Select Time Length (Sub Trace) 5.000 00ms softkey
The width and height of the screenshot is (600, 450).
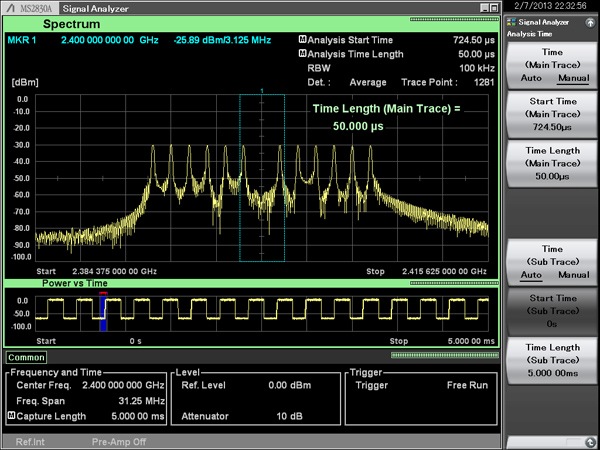(552, 360)
